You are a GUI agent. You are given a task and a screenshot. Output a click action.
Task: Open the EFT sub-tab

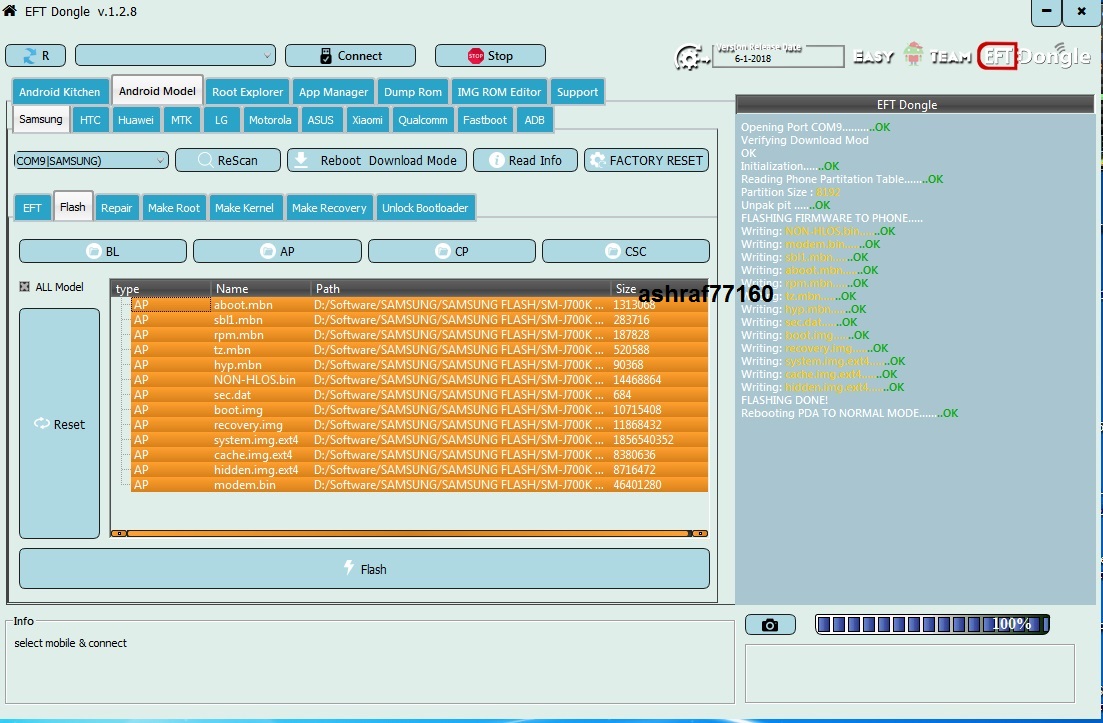point(32,207)
